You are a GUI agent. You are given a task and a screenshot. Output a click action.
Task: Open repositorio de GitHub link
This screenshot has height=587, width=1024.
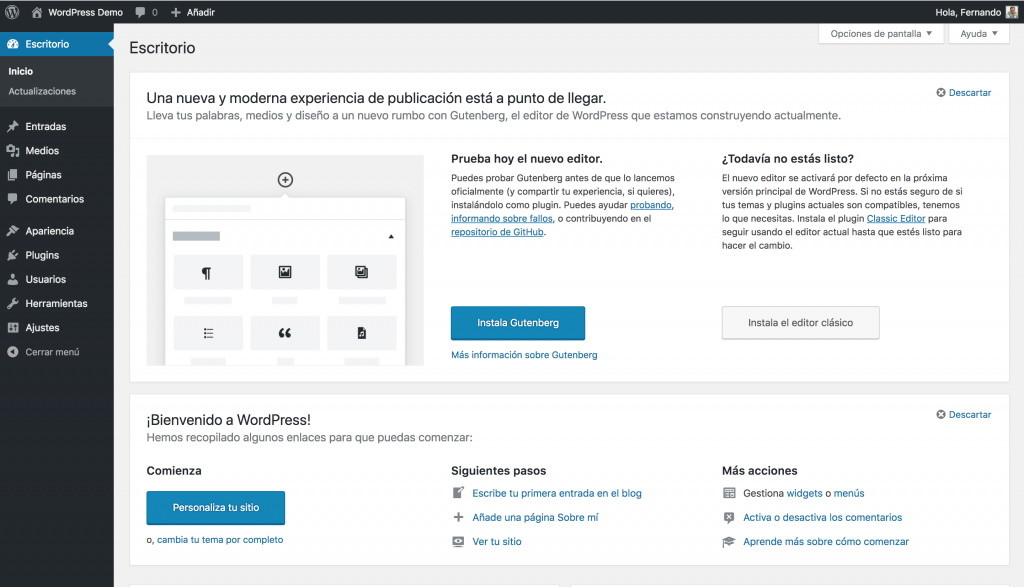[497, 232]
